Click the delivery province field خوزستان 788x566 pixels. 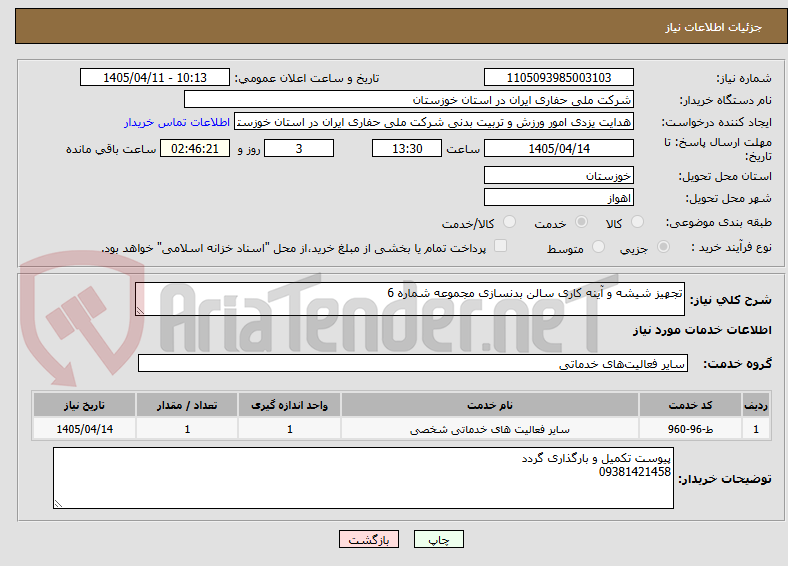click(x=559, y=175)
